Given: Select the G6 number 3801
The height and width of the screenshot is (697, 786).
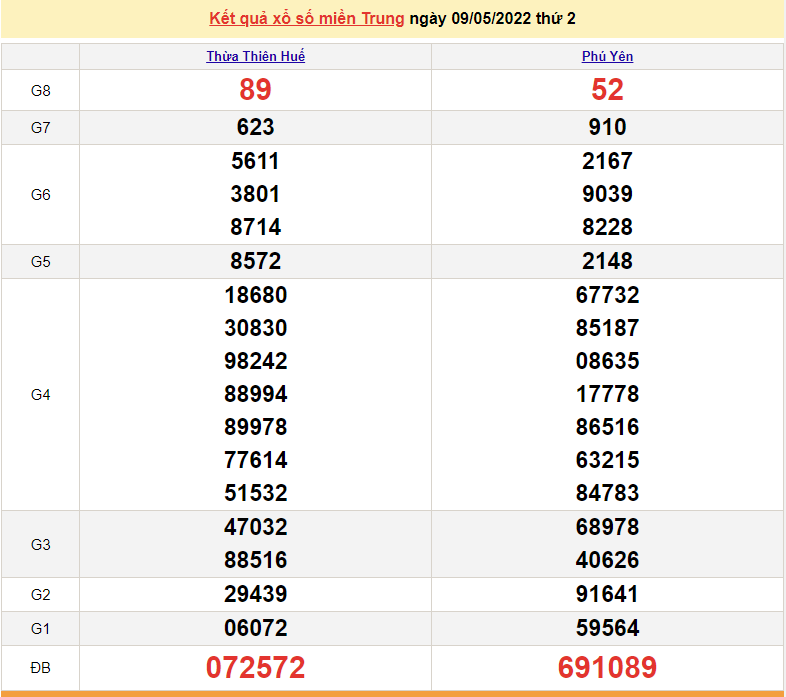Looking at the screenshot, I should point(255,194).
